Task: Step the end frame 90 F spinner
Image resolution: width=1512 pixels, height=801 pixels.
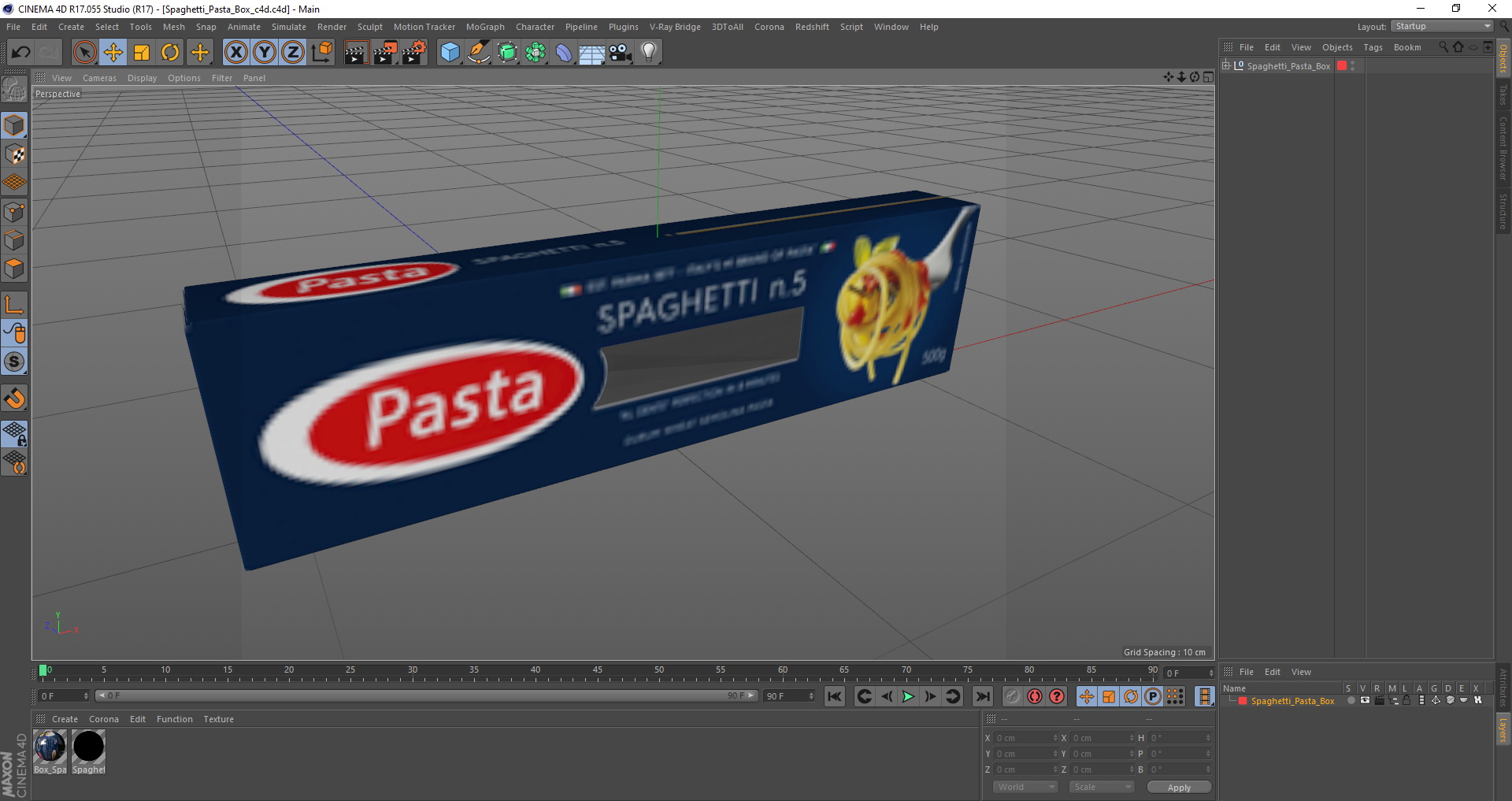Action: [x=811, y=696]
